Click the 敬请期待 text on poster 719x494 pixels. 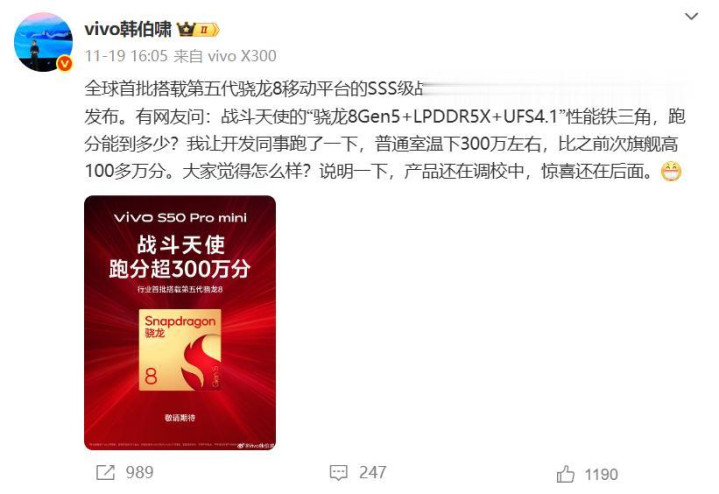180,418
